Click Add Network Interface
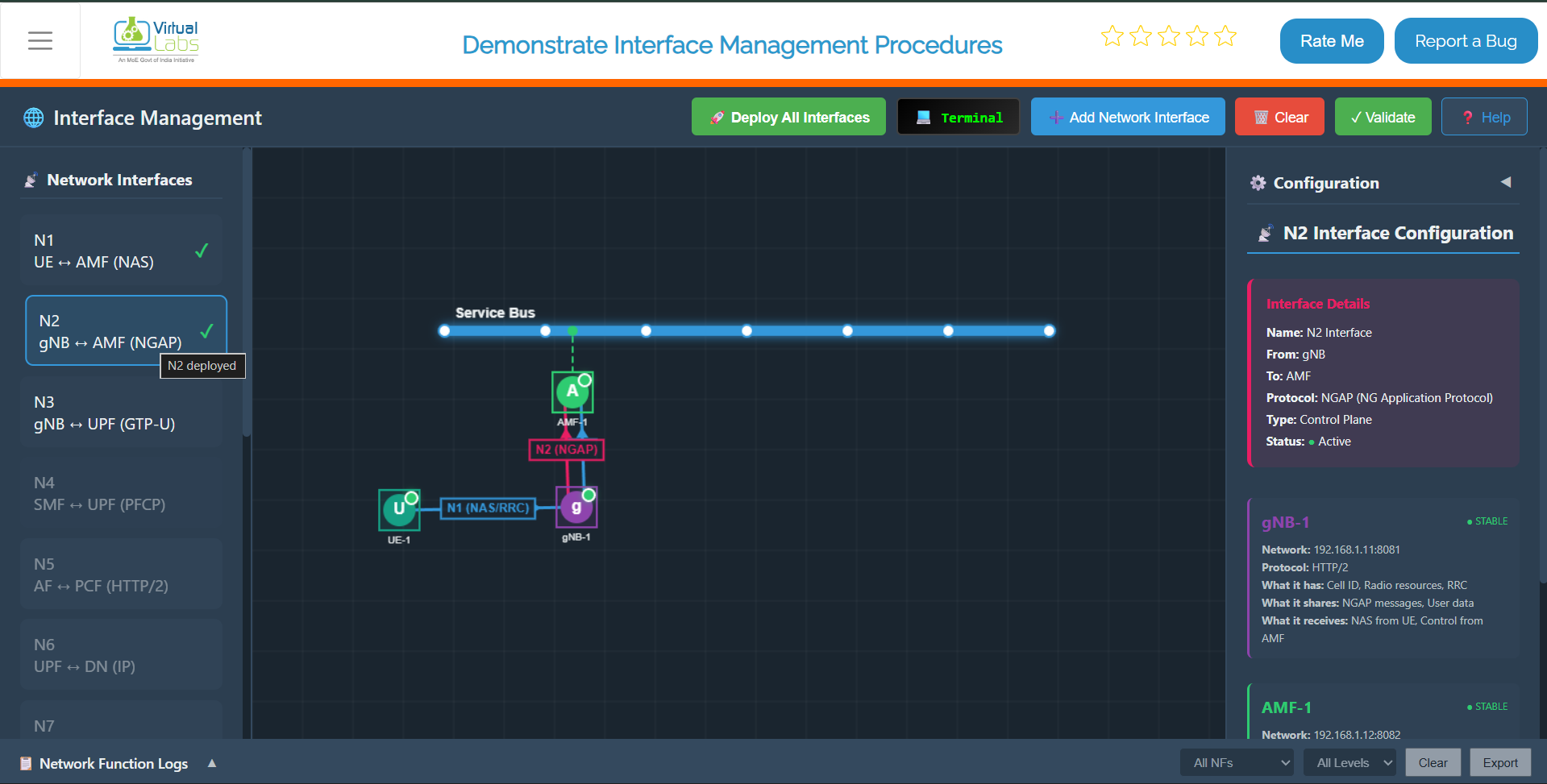Image resolution: width=1547 pixels, height=784 pixels. pyautogui.click(x=1128, y=117)
